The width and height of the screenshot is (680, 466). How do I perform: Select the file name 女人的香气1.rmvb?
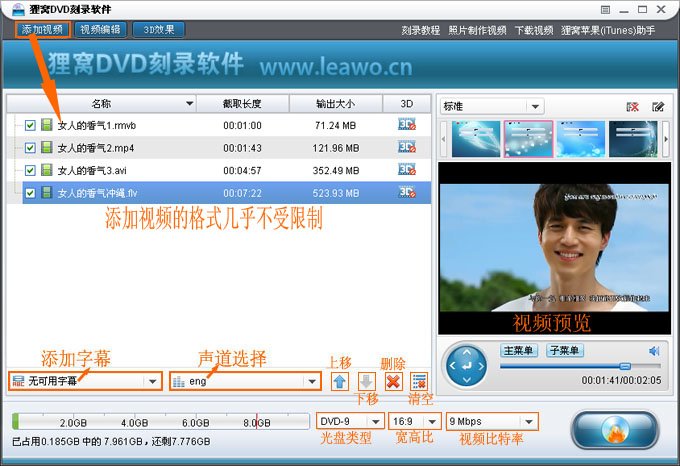pos(97,126)
